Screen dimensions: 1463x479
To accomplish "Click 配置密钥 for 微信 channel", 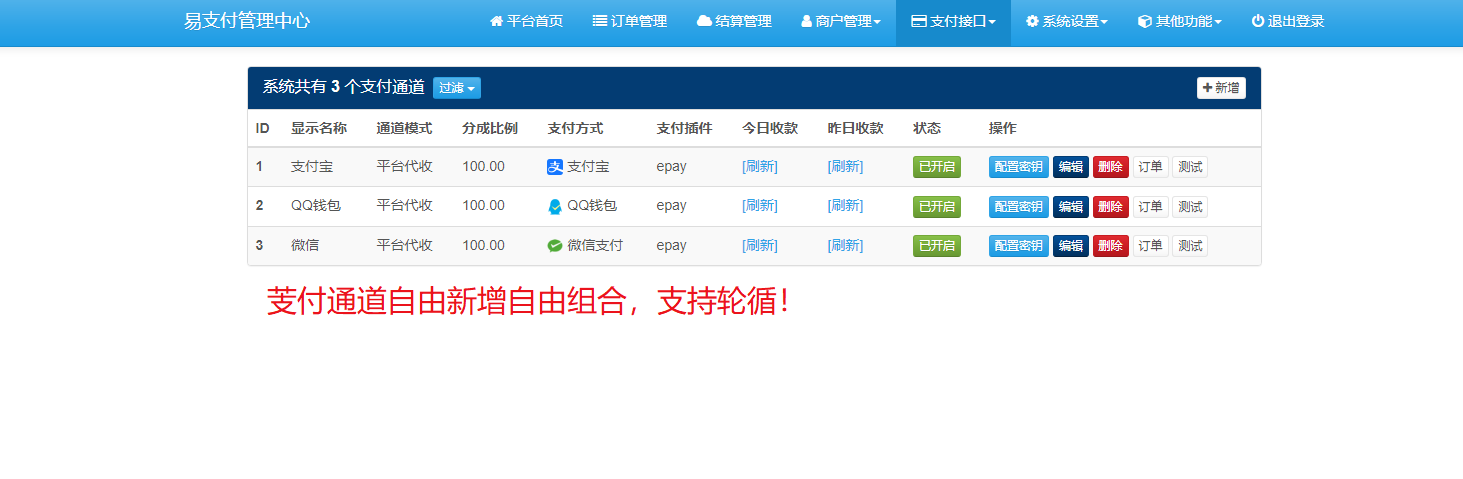I will pos(1019,246).
